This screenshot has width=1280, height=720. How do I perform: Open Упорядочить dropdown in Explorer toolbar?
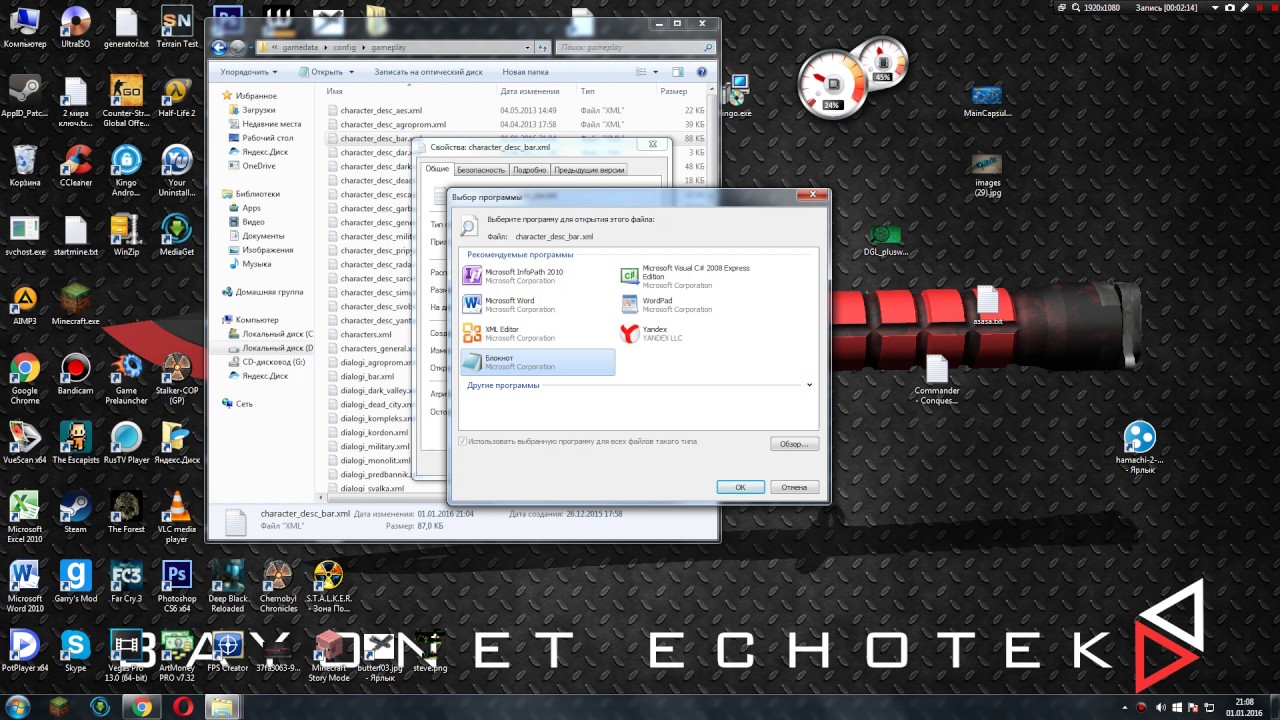[249, 72]
